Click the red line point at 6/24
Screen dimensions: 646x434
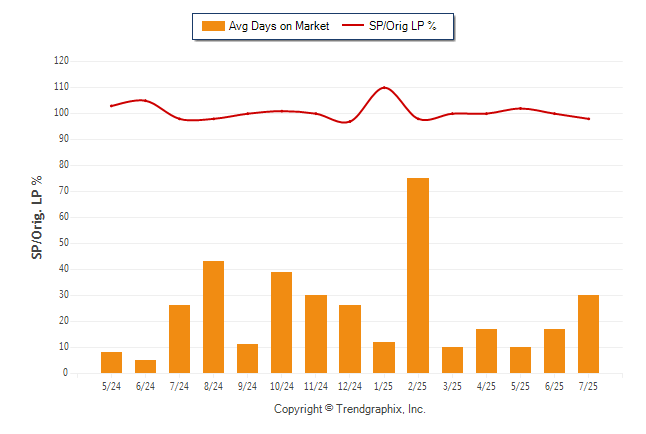pos(145,100)
